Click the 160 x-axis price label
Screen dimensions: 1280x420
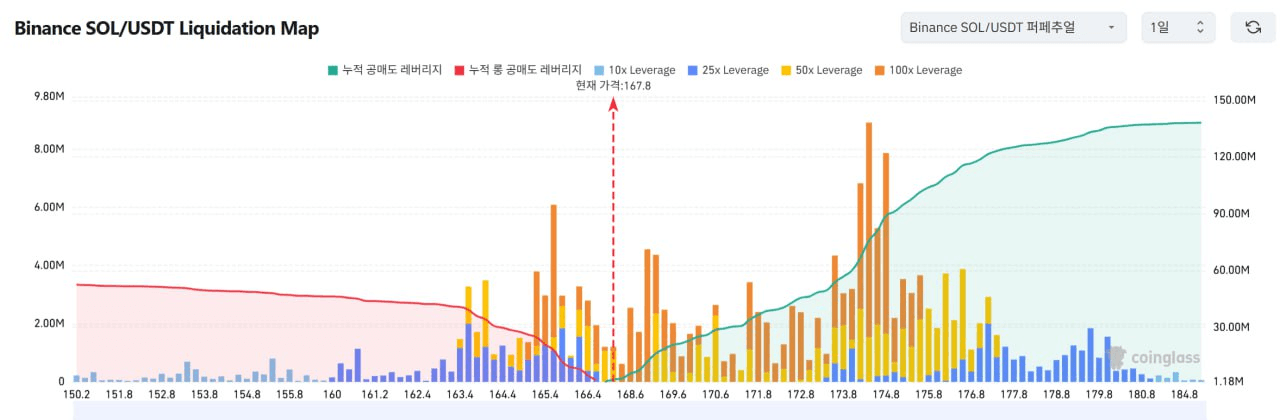pos(333,395)
